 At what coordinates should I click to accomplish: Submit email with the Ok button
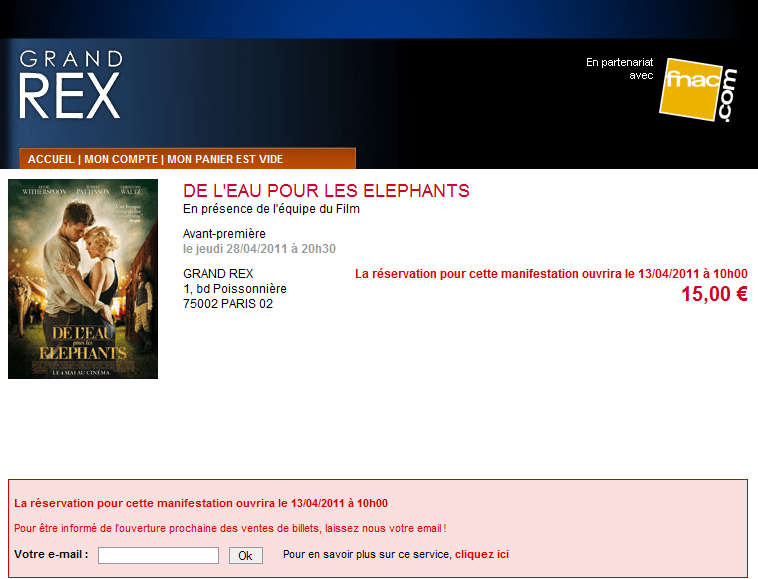tap(246, 555)
